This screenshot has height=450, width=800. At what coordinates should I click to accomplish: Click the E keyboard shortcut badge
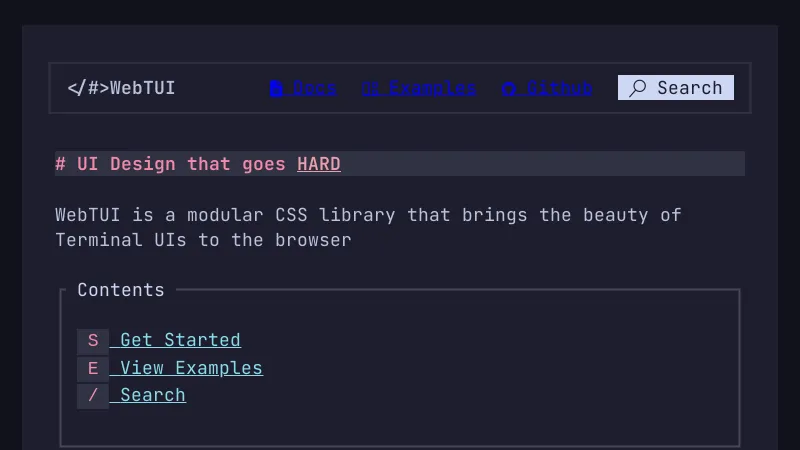(x=93, y=369)
